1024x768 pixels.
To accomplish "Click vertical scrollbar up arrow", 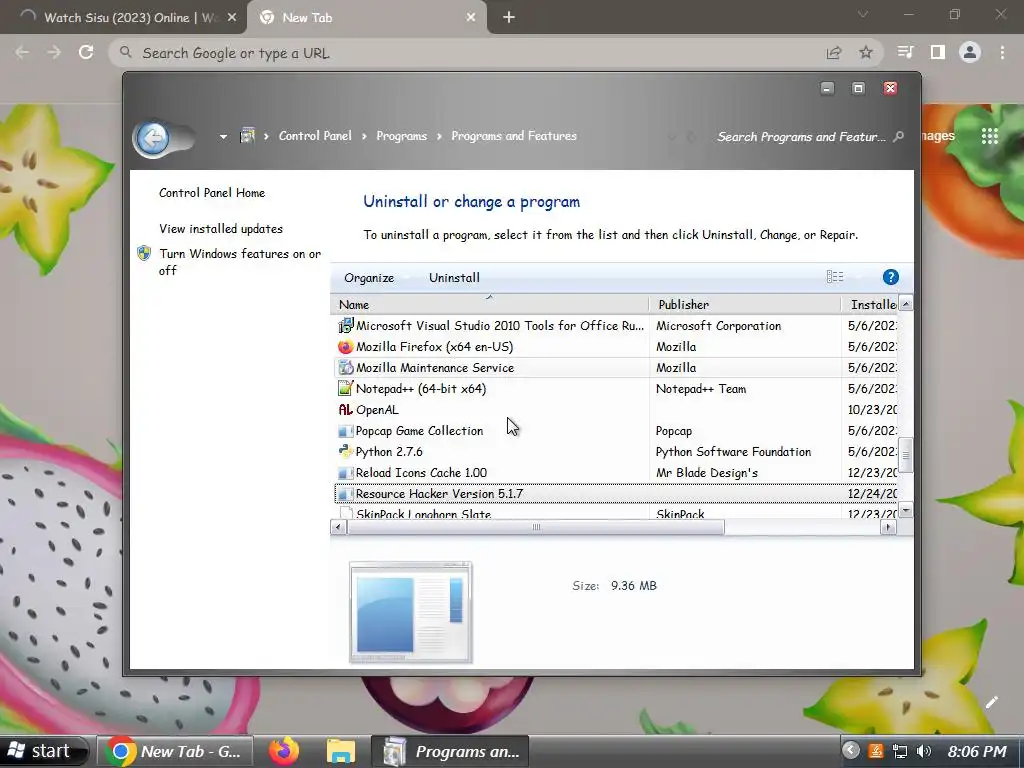I will point(906,304).
